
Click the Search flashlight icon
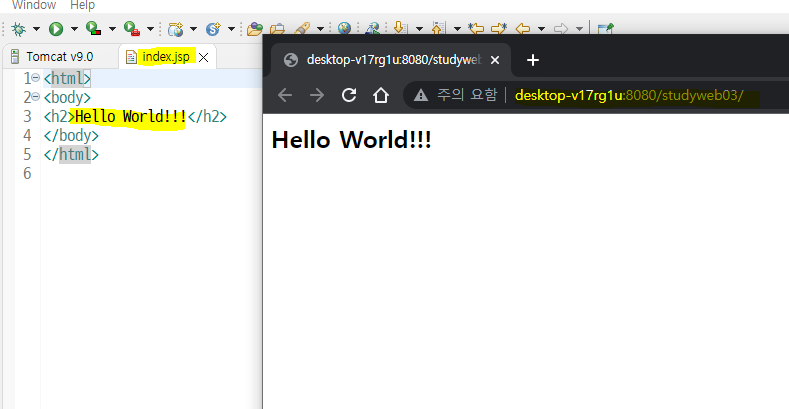pyautogui.click(x=302, y=29)
